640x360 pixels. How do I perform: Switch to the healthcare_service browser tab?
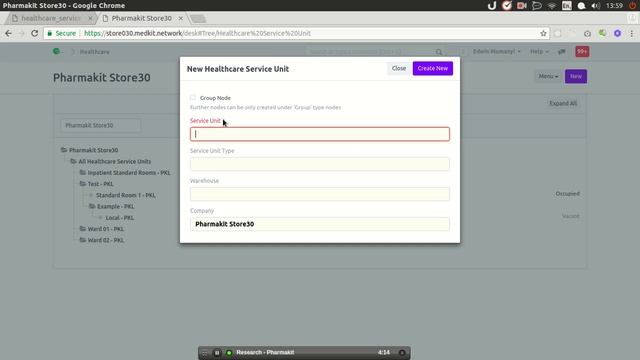click(50, 18)
